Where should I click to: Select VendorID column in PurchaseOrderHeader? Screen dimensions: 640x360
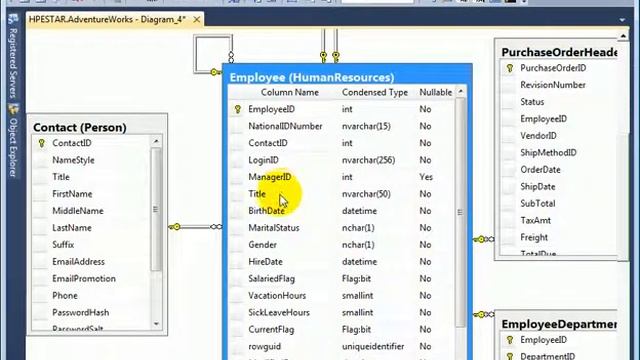coord(538,136)
